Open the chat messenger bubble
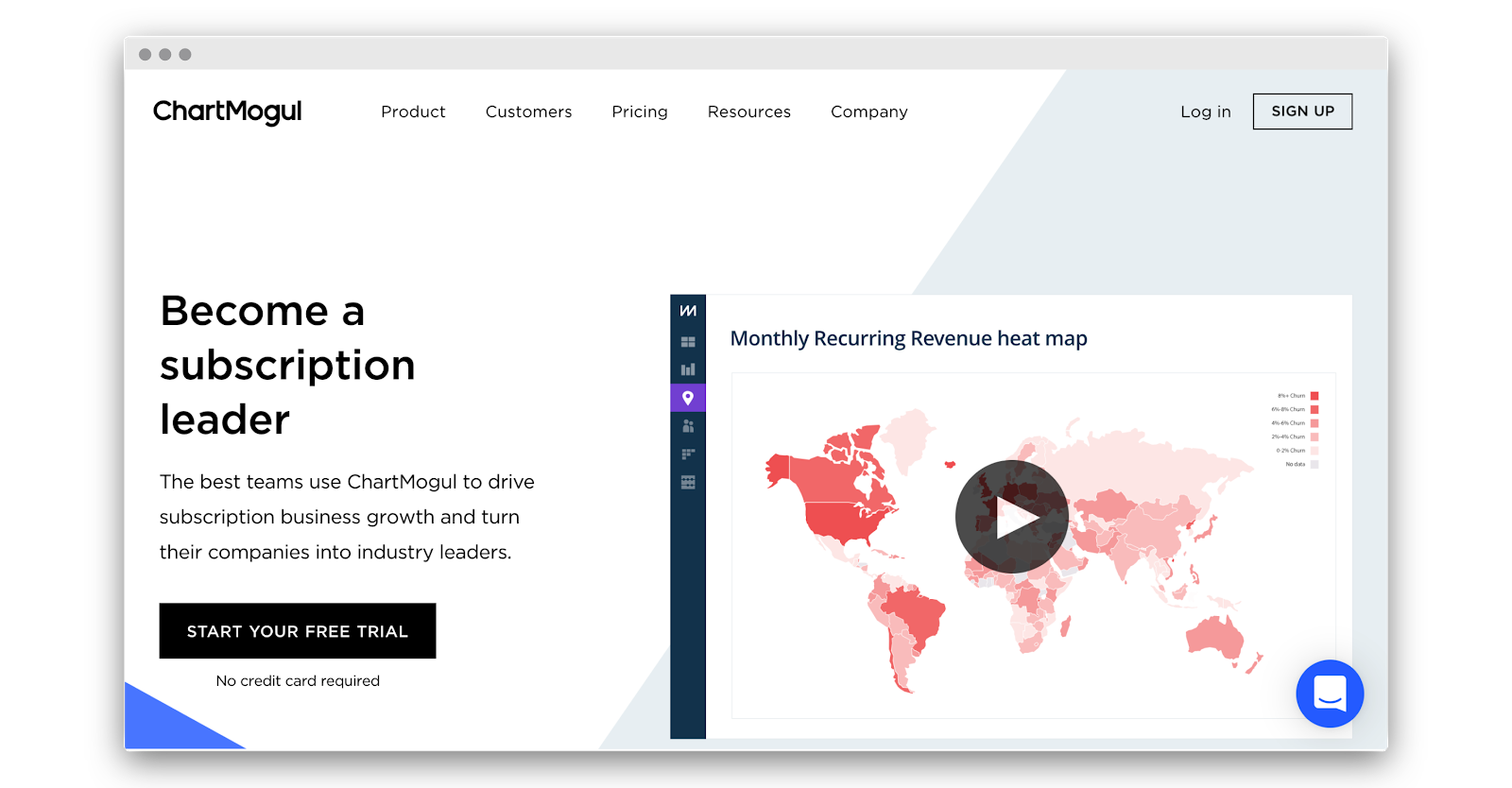Viewport: 1512px width, 788px height. pyautogui.click(x=1330, y=694)
